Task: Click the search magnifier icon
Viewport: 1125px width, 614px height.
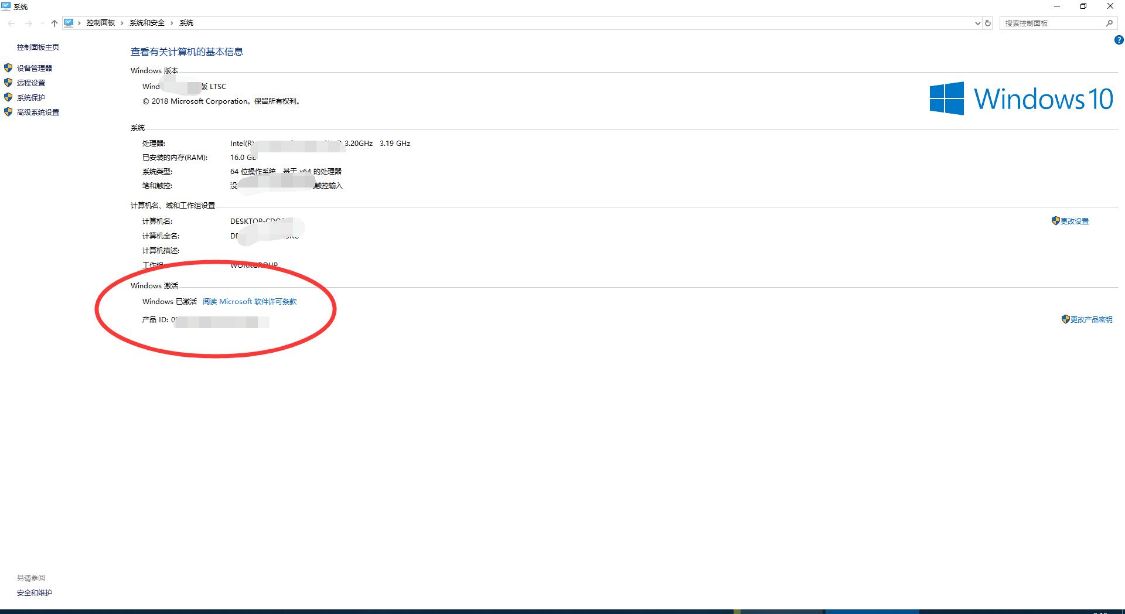Action: click(1109, 23)
